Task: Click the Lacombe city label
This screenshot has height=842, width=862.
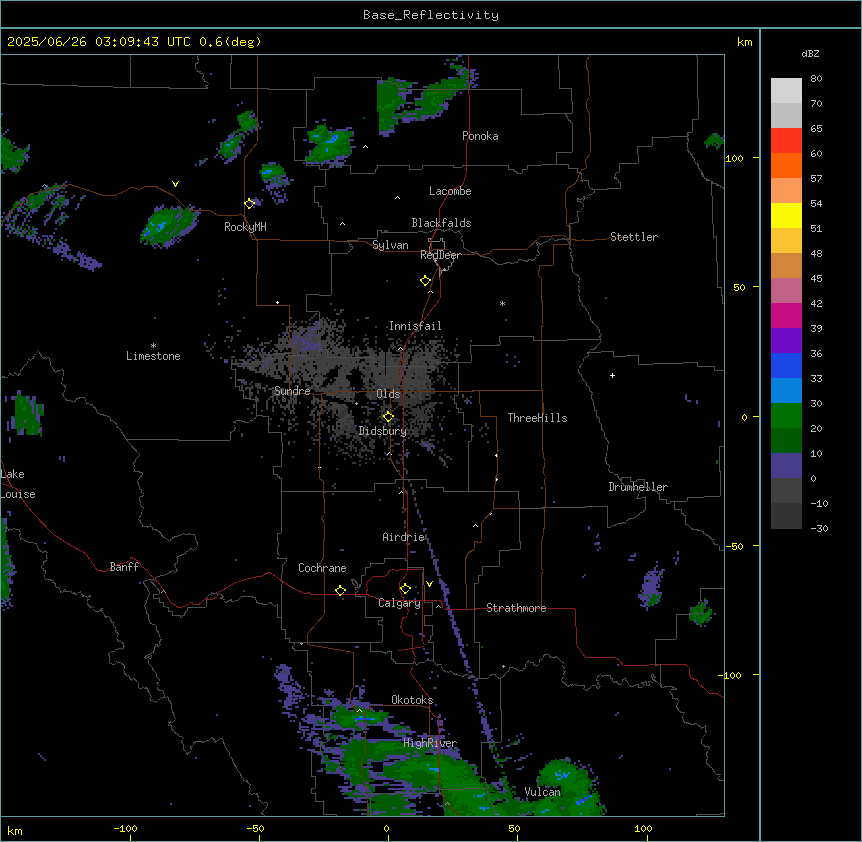Action: [450, 191]
